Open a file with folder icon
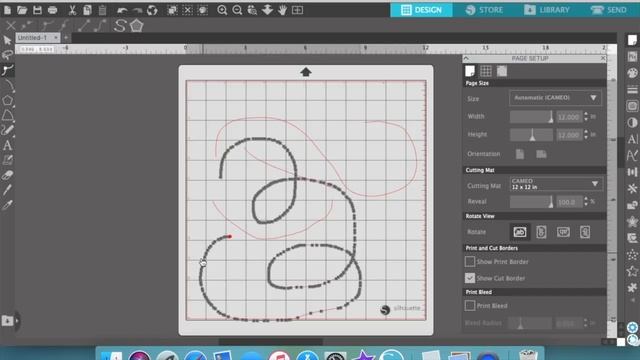The image size is (640, 360). pos(22,10)
